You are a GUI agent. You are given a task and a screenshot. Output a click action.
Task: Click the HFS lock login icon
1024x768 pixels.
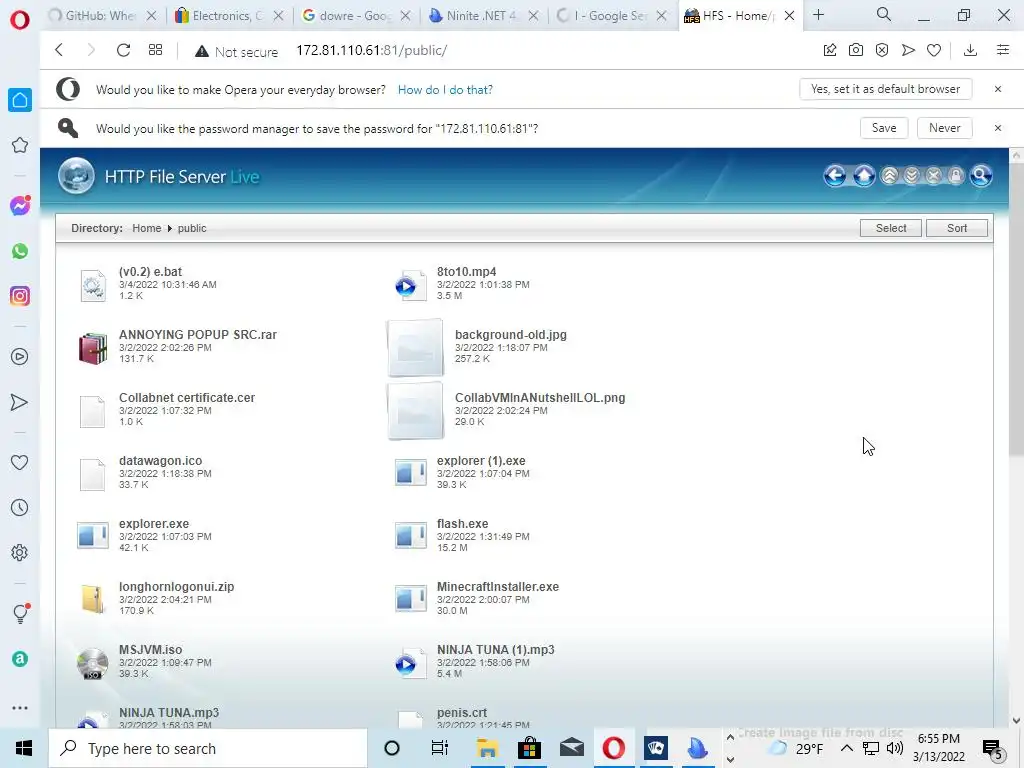[956, 176]
